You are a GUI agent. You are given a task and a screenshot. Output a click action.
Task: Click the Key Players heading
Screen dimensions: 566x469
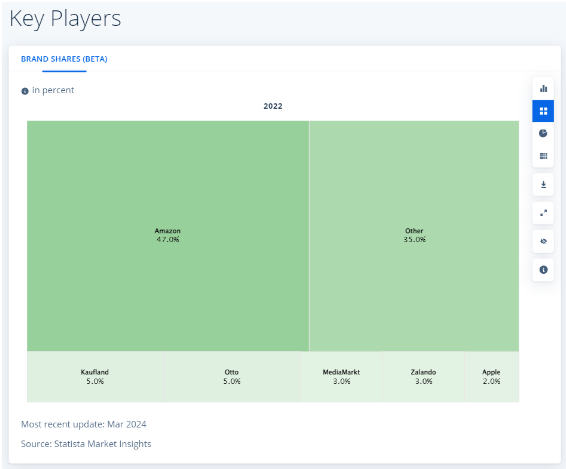coord(65,19)
